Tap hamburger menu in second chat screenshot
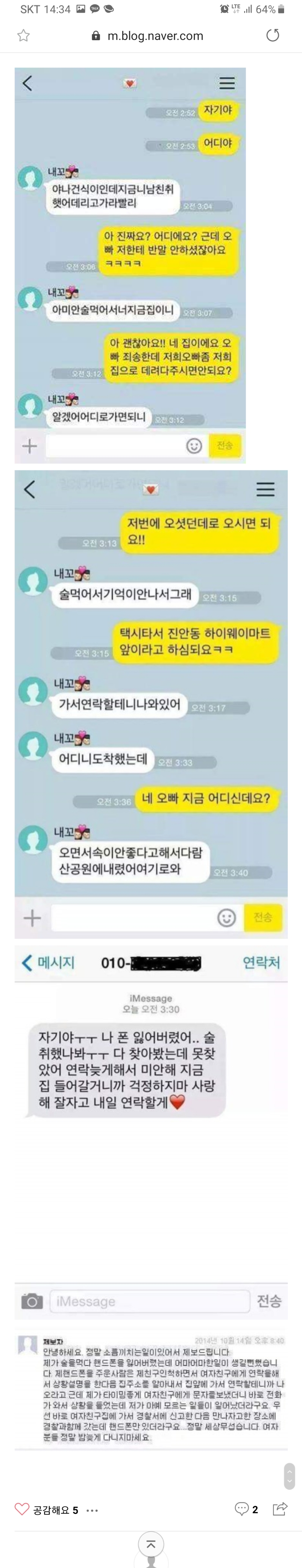The width and height of the screenshot is (302, 1568). [265, 489]
